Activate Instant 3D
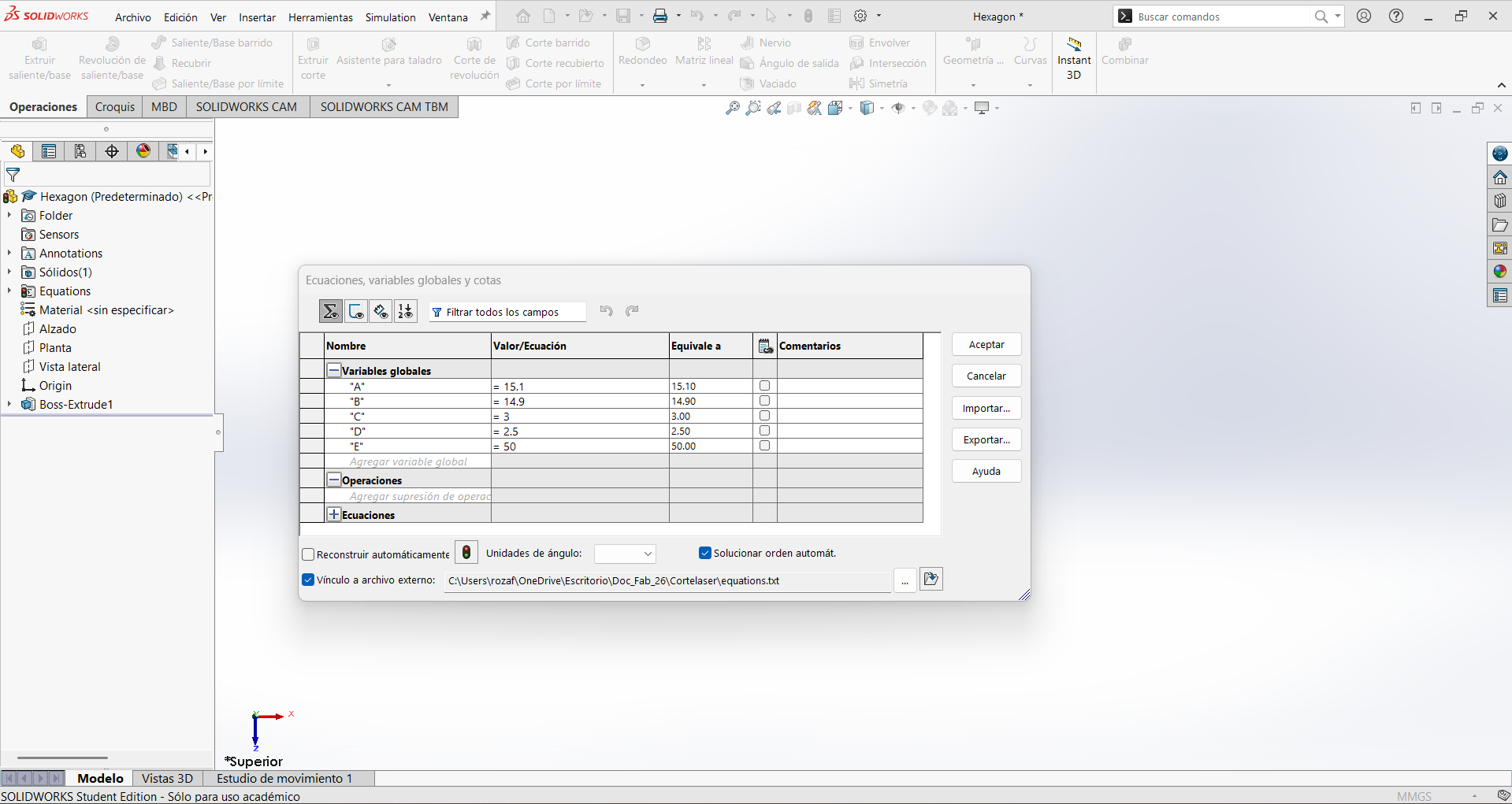1512x804 pixels. pos(1073,57)
